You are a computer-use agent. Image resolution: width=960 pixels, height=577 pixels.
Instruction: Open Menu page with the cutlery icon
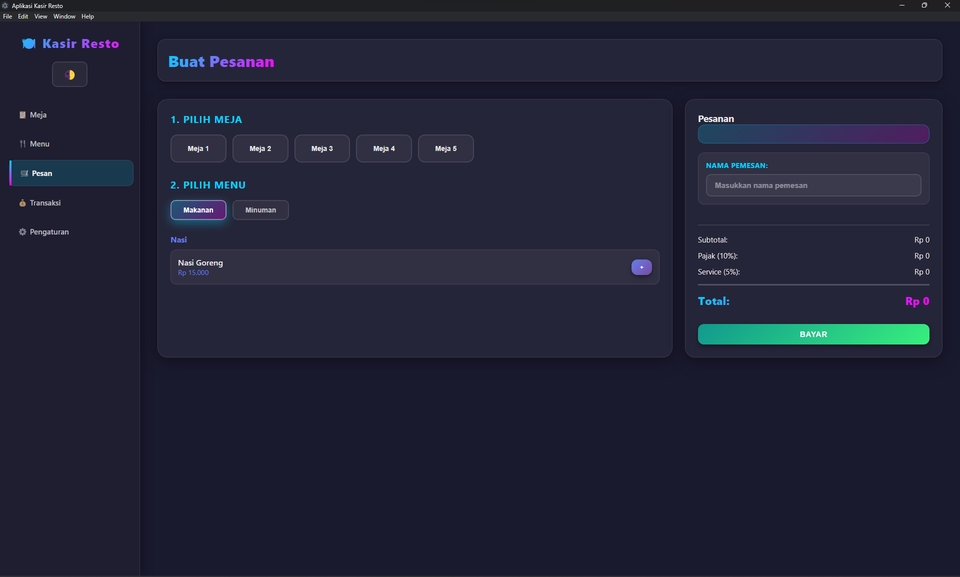(x=39, y=144)
